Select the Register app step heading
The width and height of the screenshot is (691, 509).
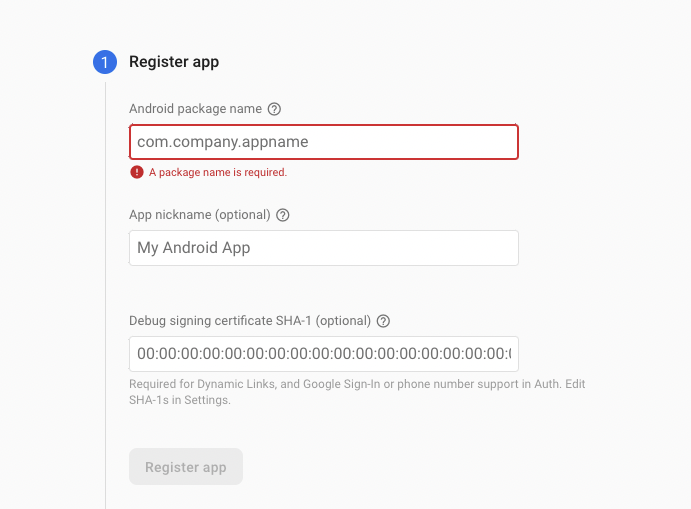tap(174, 62)
